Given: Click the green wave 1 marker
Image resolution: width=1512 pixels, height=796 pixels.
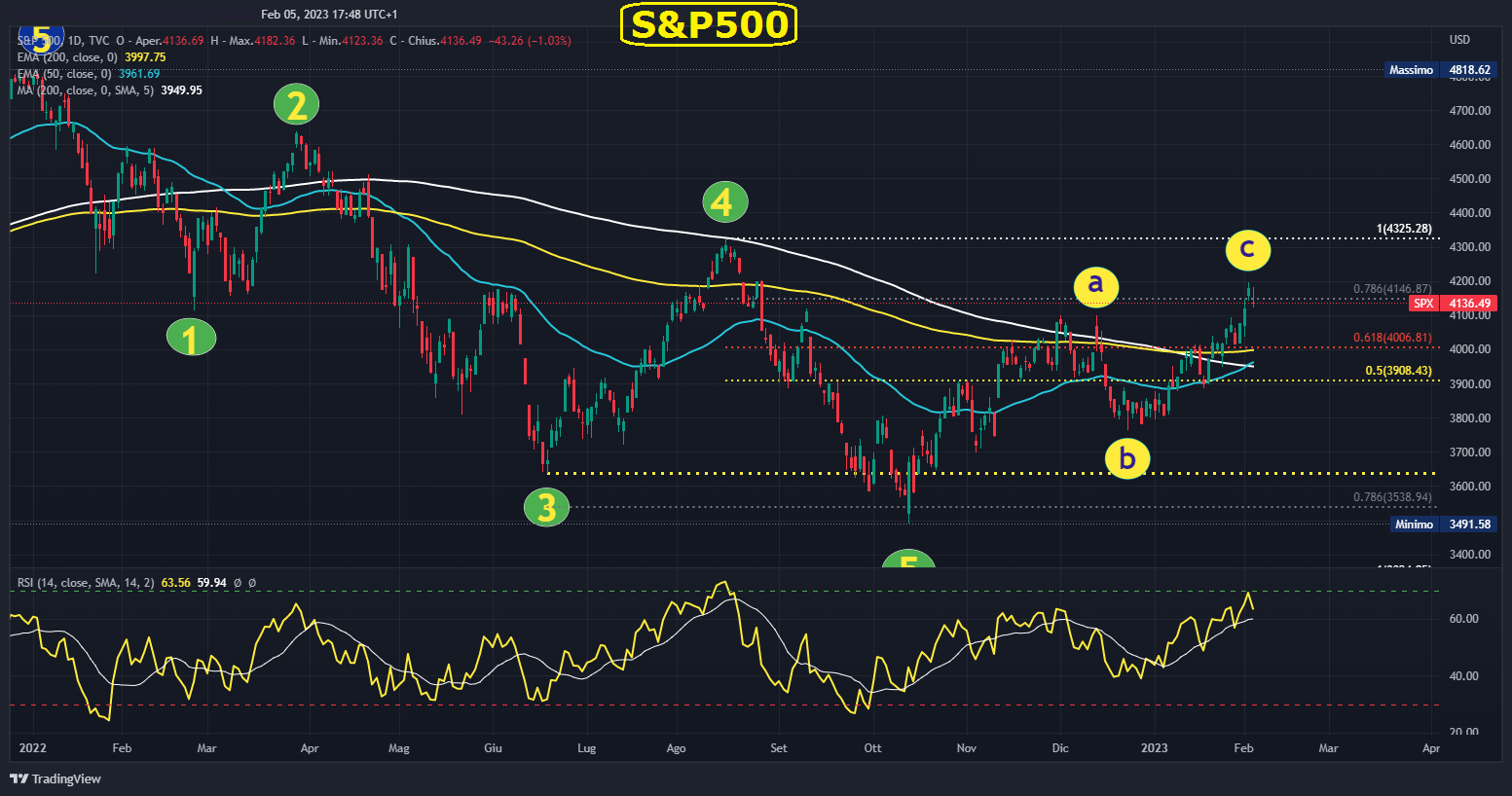Looking at the screenshot, I should 191,338.
